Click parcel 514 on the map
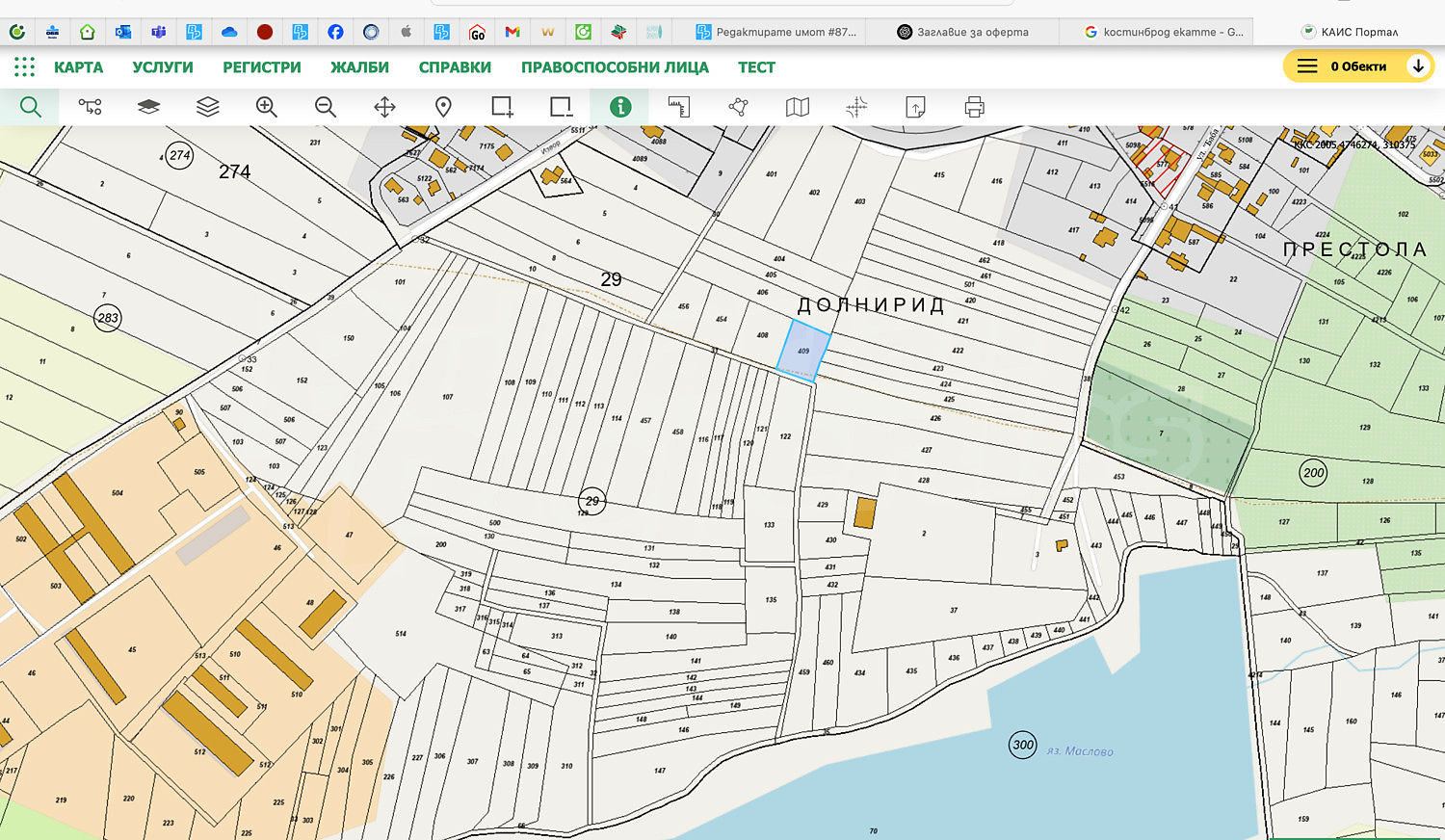Screen dimensions: 1445x840 [401, 634]
